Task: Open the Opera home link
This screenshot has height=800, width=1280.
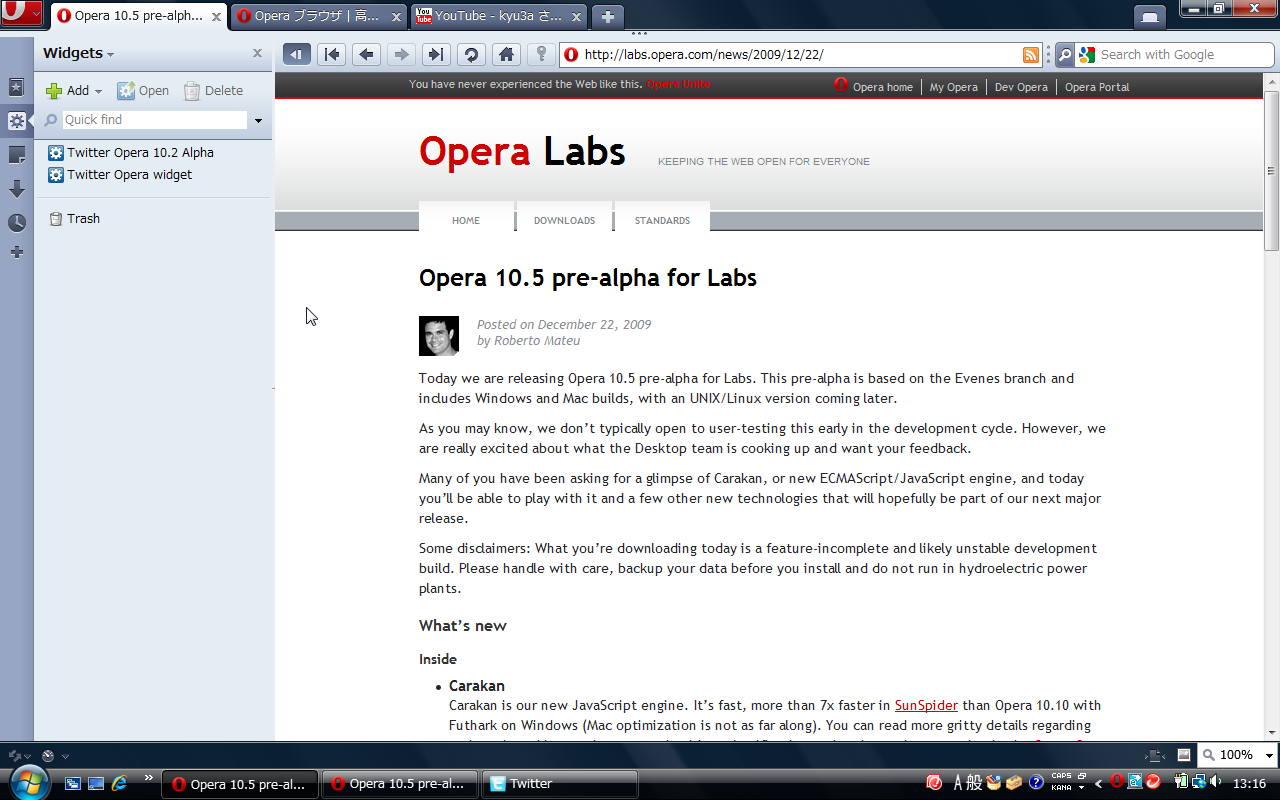Action: tap(882, 87)
